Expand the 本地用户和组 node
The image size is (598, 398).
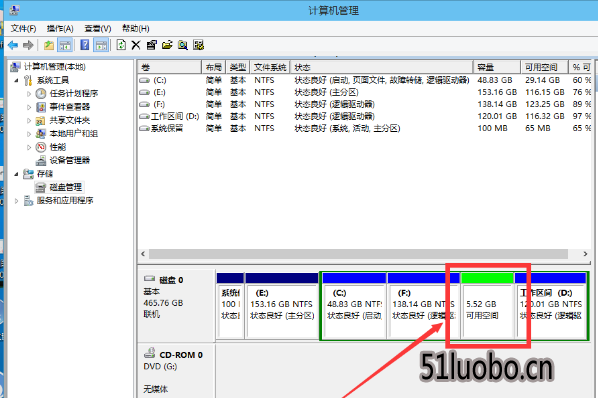(x=29, y=134)
